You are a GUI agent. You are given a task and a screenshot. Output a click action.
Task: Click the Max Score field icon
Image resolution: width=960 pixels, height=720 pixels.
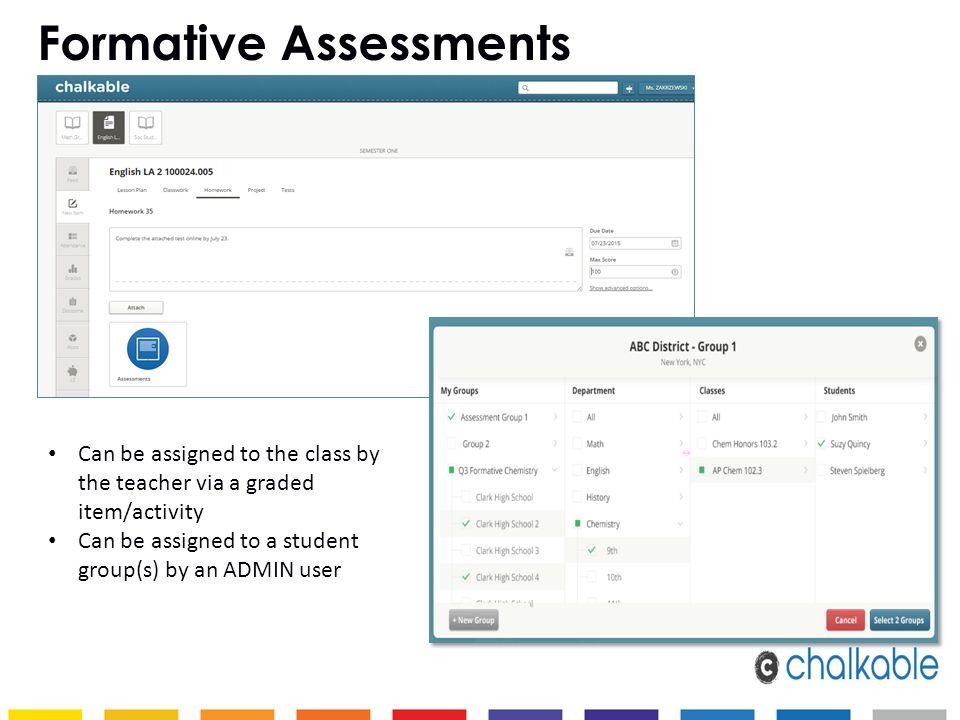[675, 272]
